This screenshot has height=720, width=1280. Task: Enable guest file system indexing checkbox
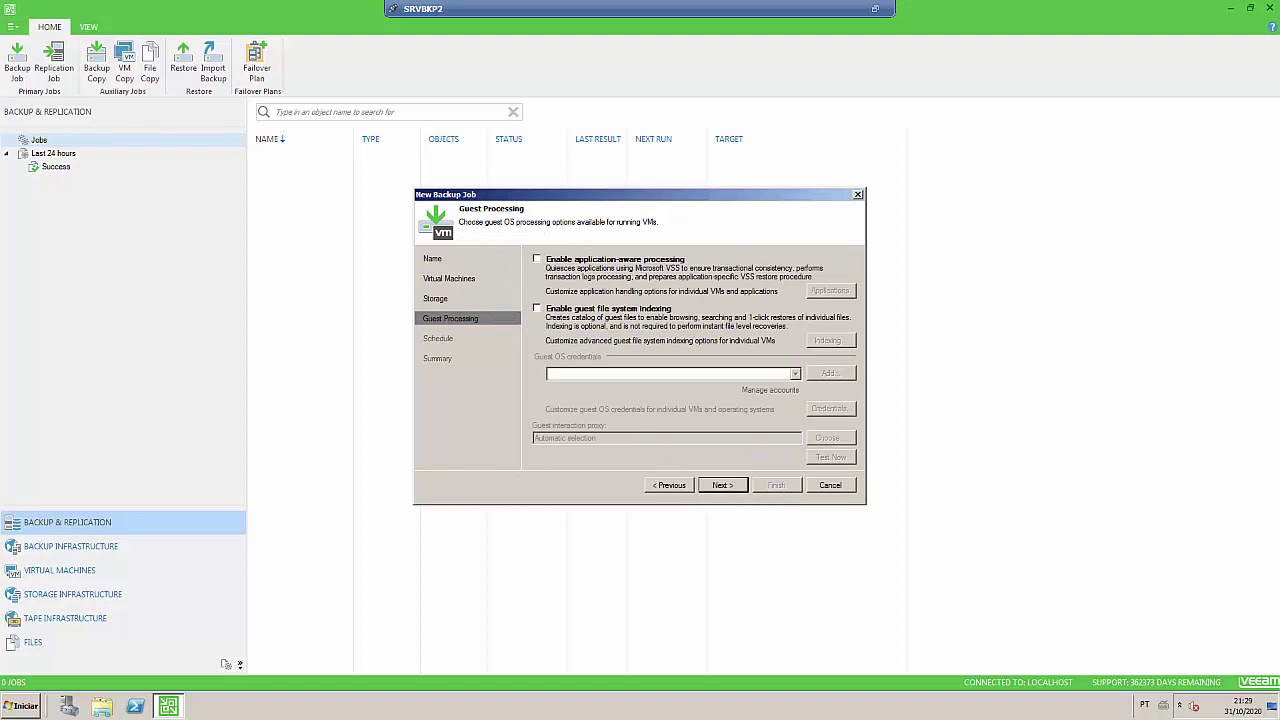pyautogui.click(x=537, y=308)
